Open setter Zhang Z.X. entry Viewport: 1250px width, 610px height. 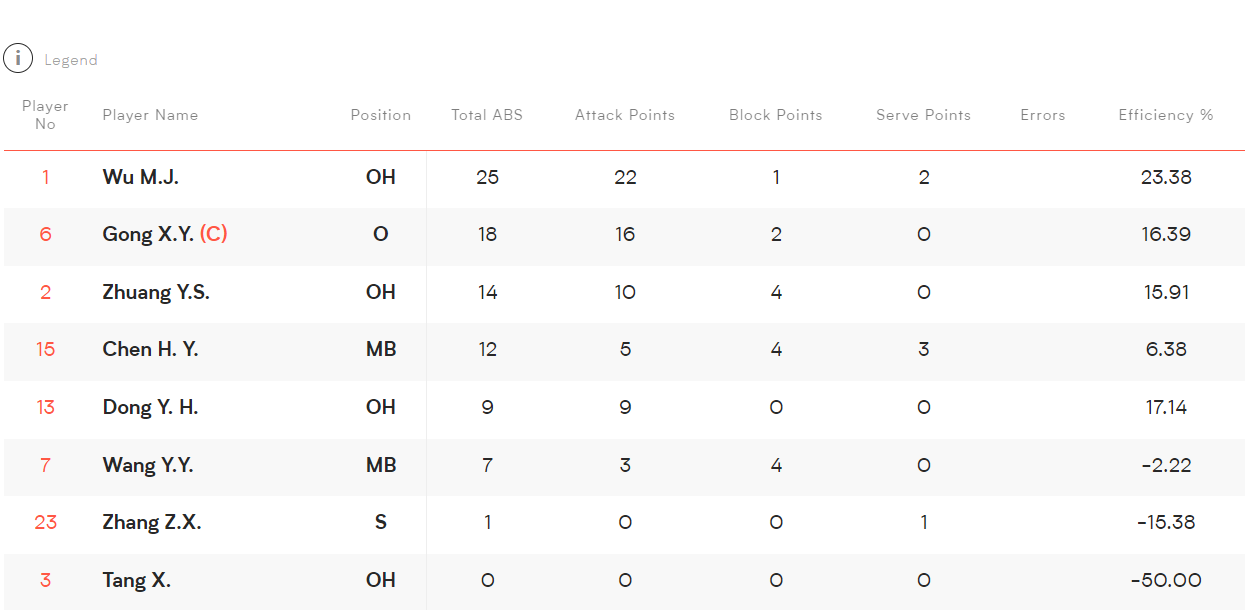click(152, 522)
